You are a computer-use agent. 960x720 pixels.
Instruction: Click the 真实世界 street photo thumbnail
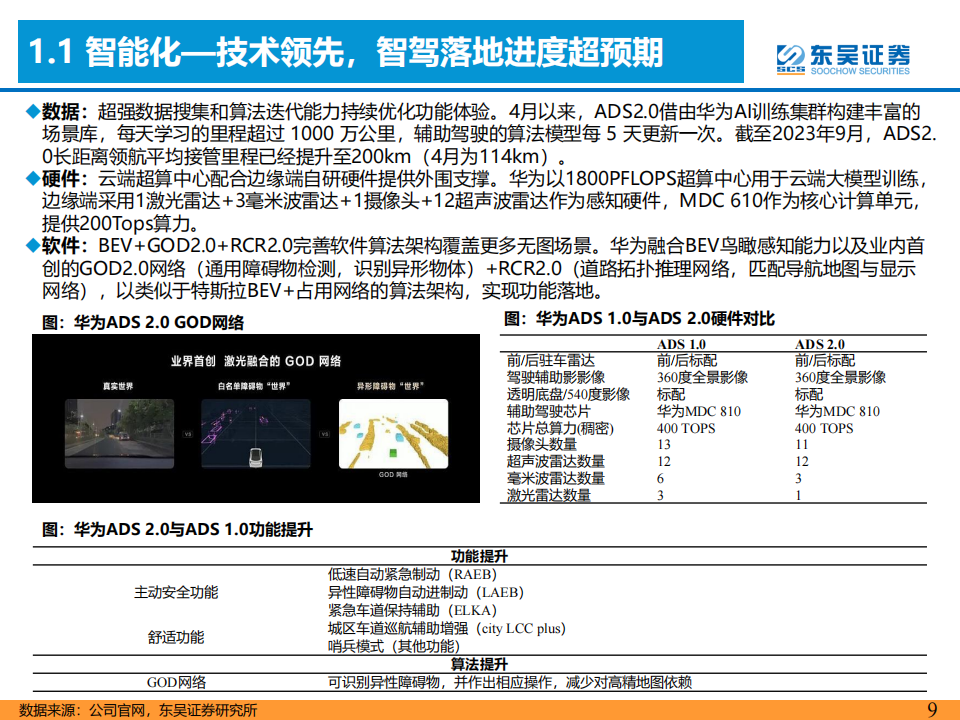pyautogui.click(x=119, y=433)
